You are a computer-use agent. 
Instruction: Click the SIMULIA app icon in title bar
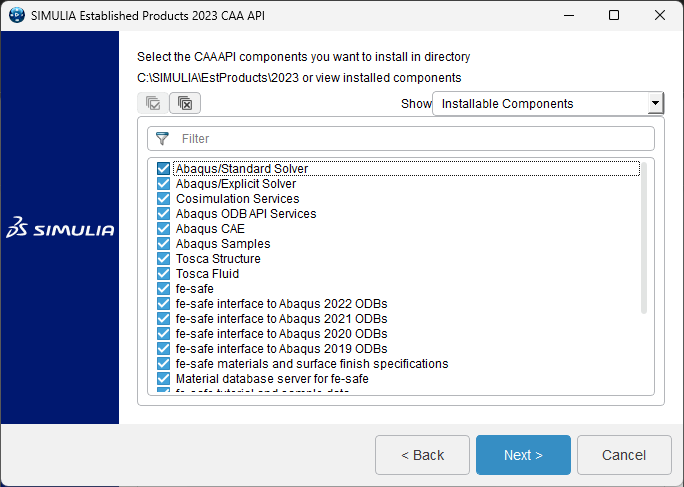point(17,15)
